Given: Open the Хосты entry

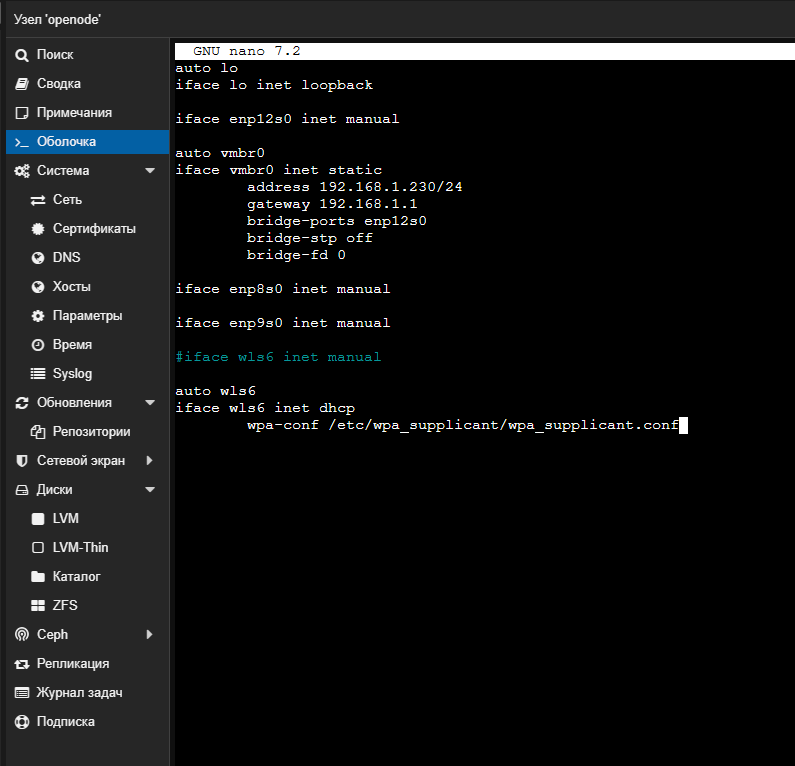Looking at the screenshot, I should click(x=71, y=287).
